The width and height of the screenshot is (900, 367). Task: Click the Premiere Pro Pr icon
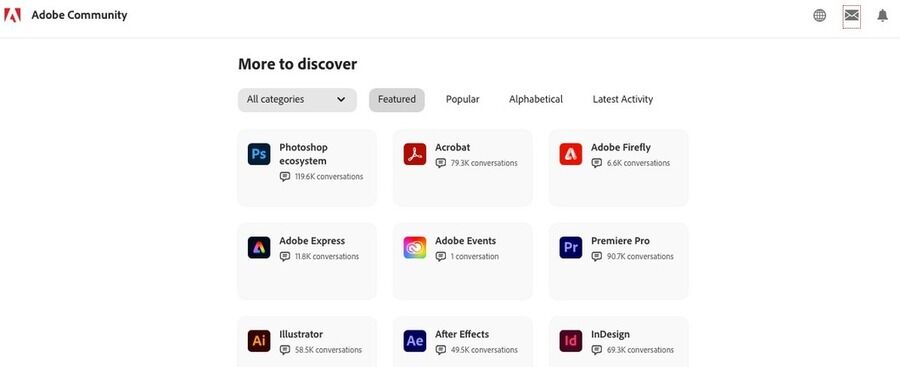click(x=571, y=248)
